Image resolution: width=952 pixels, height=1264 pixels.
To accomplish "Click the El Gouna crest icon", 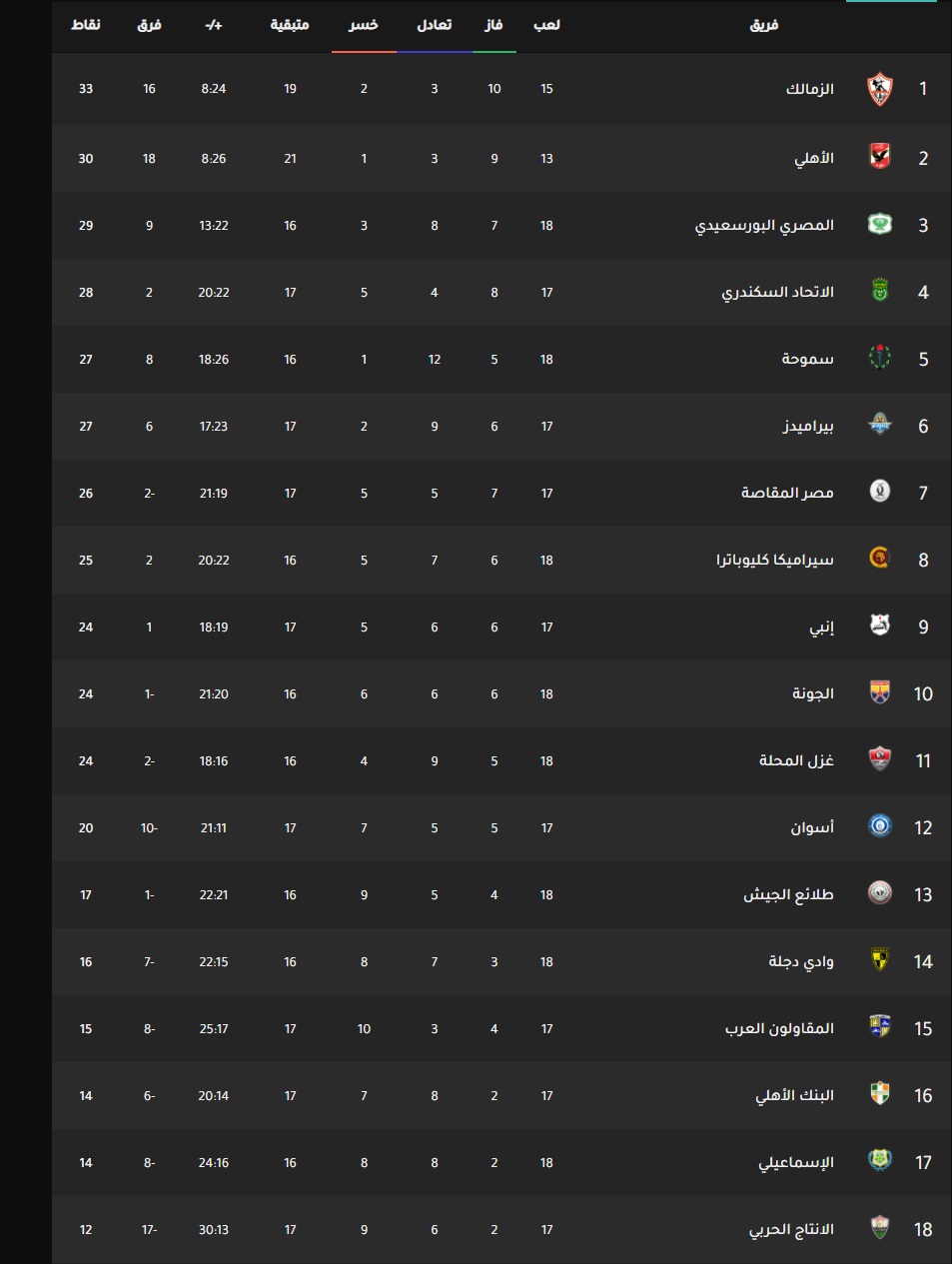I will pyautogui.click(x=879, y=692).
